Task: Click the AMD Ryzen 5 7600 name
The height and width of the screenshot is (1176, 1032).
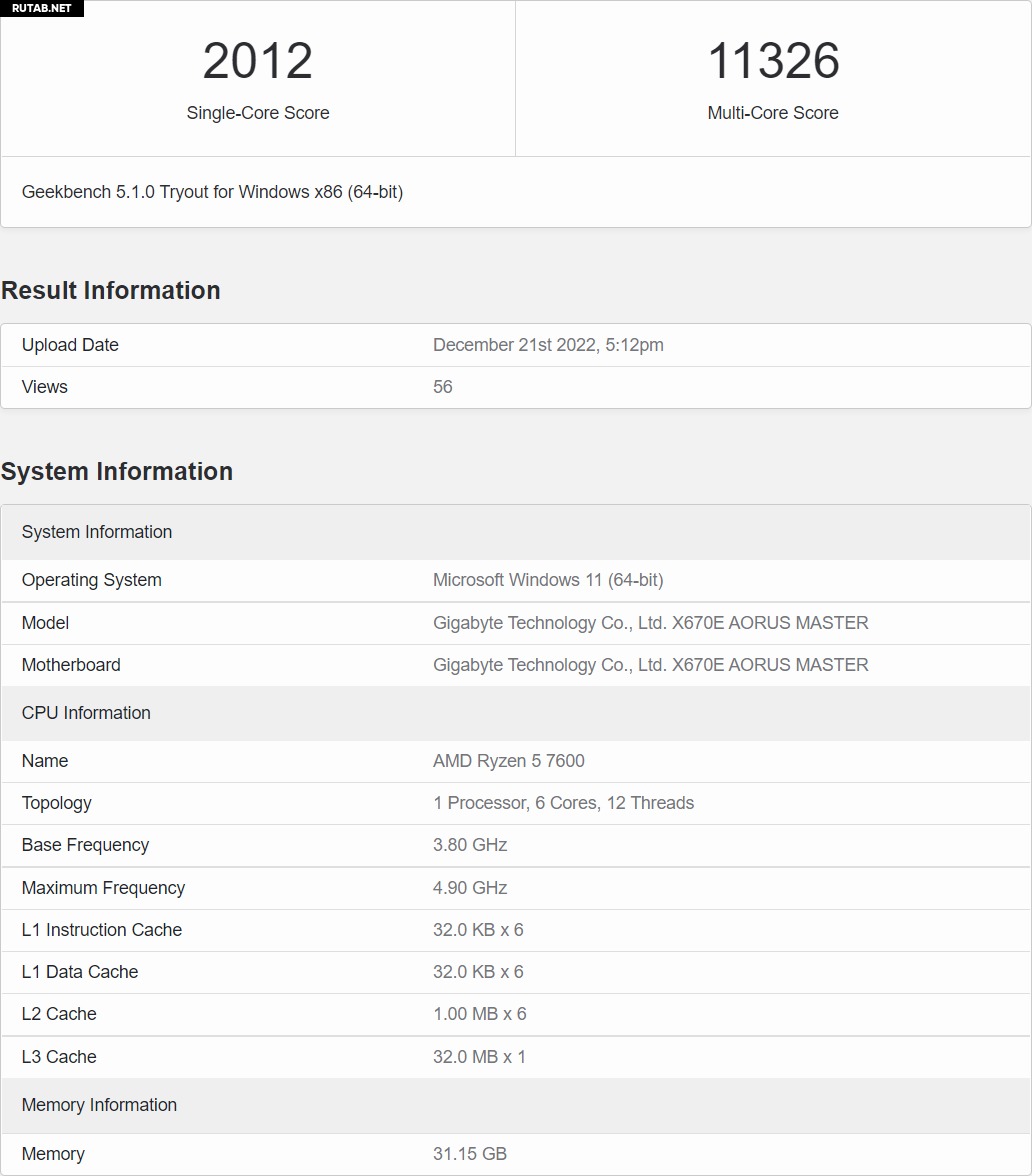Action: coord(509,761)
